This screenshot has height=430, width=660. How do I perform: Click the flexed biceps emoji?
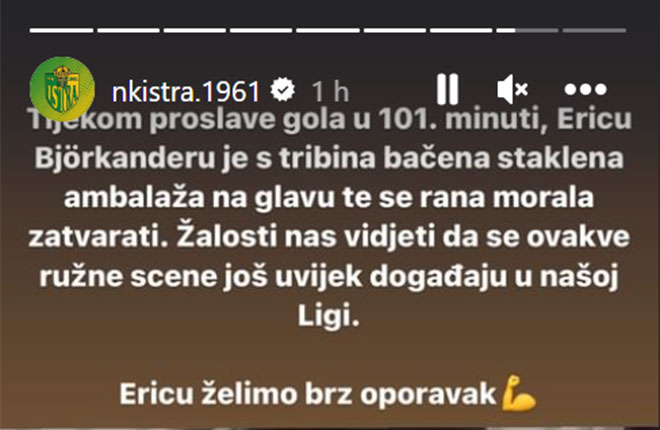pyautogui.click(x=519, y=394)
